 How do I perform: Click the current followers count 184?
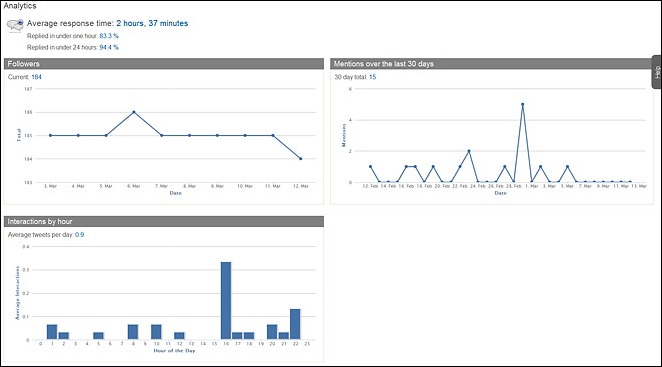36,77
